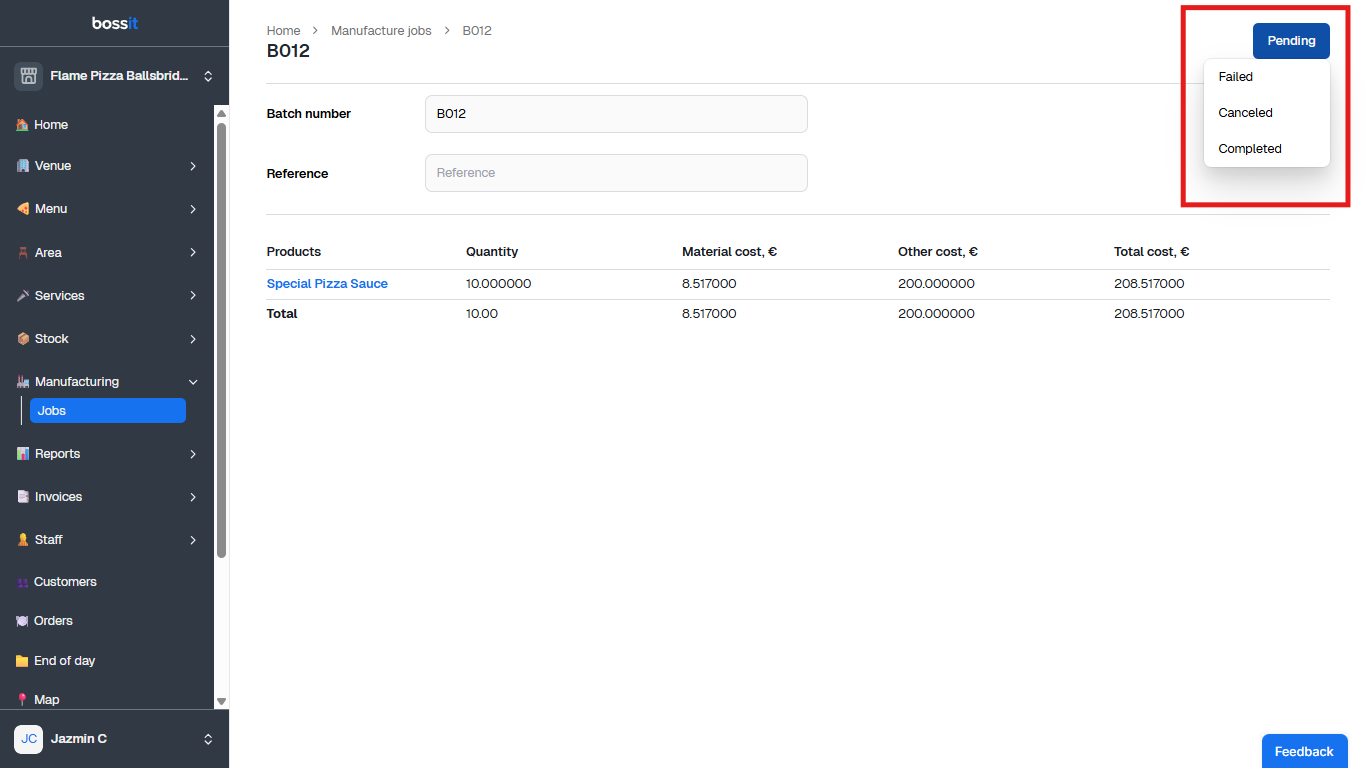The width and height of the screenshot is (1366, 768).
Task: Expand the Staff submenu chevron
Action: pos(193,540)
